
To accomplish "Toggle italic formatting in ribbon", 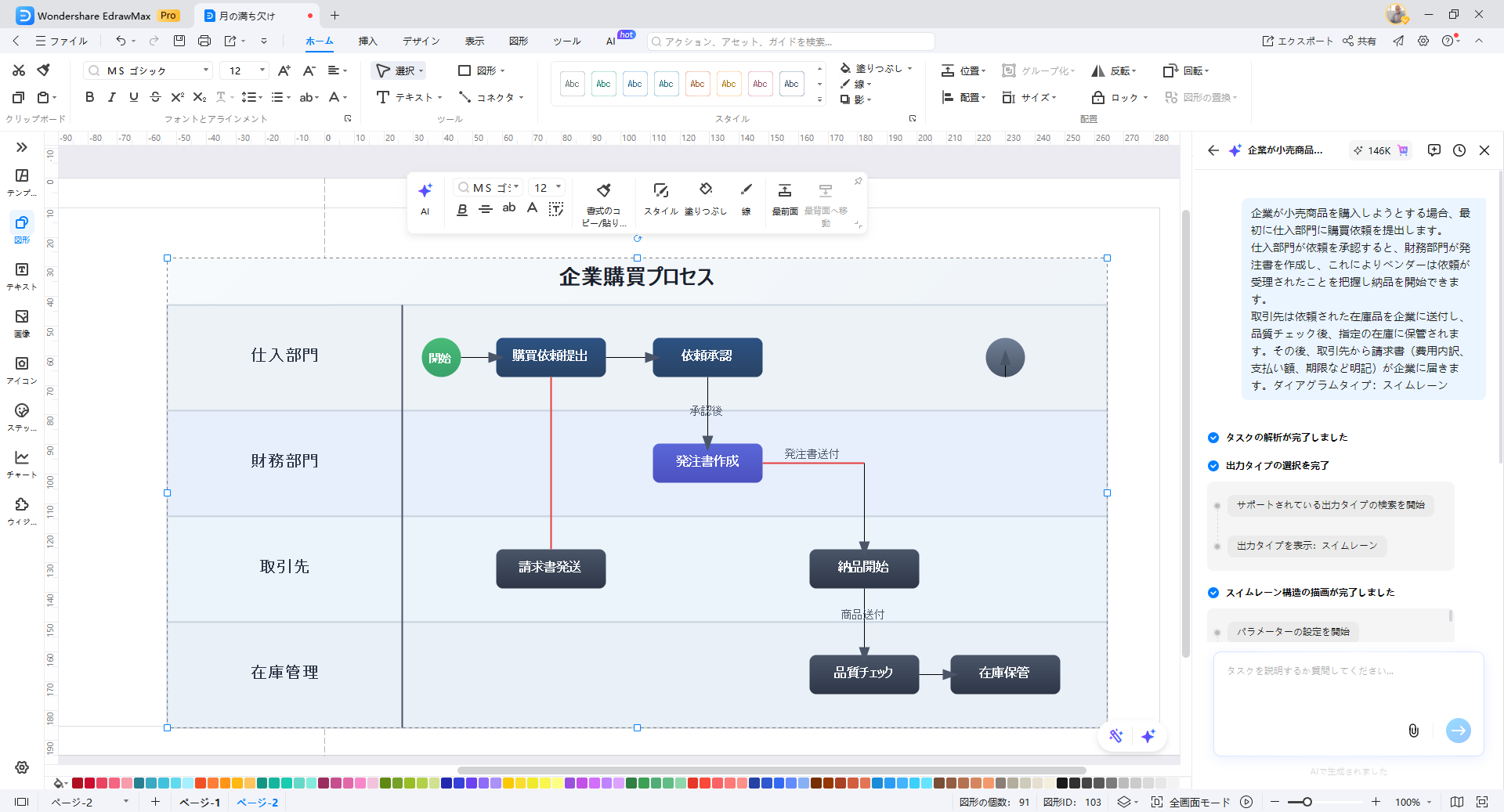I will point(111,97).
